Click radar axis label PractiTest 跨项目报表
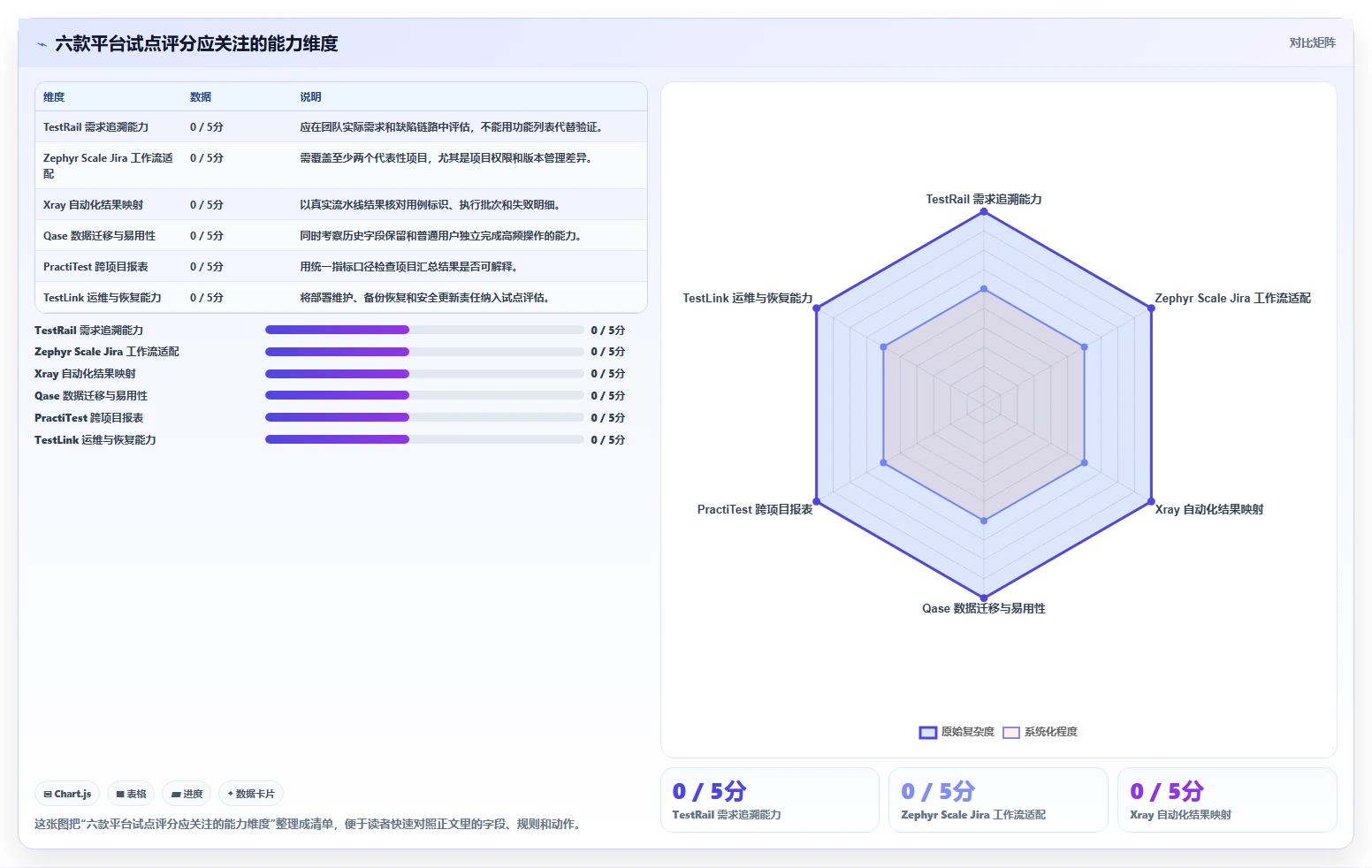 click(x=755, y=510)
